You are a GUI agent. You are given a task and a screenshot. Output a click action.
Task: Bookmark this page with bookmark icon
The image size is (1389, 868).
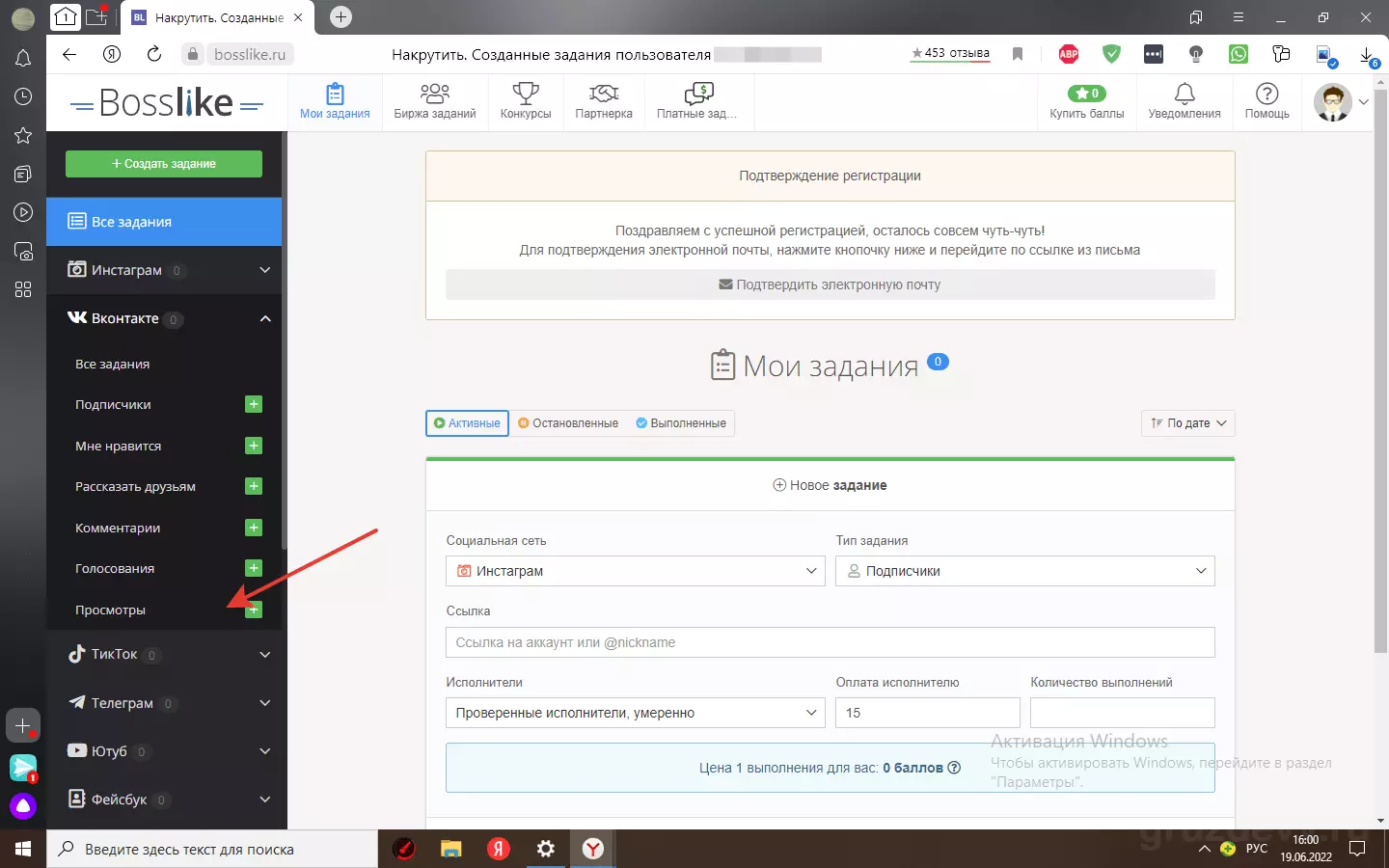point(1018,55)
